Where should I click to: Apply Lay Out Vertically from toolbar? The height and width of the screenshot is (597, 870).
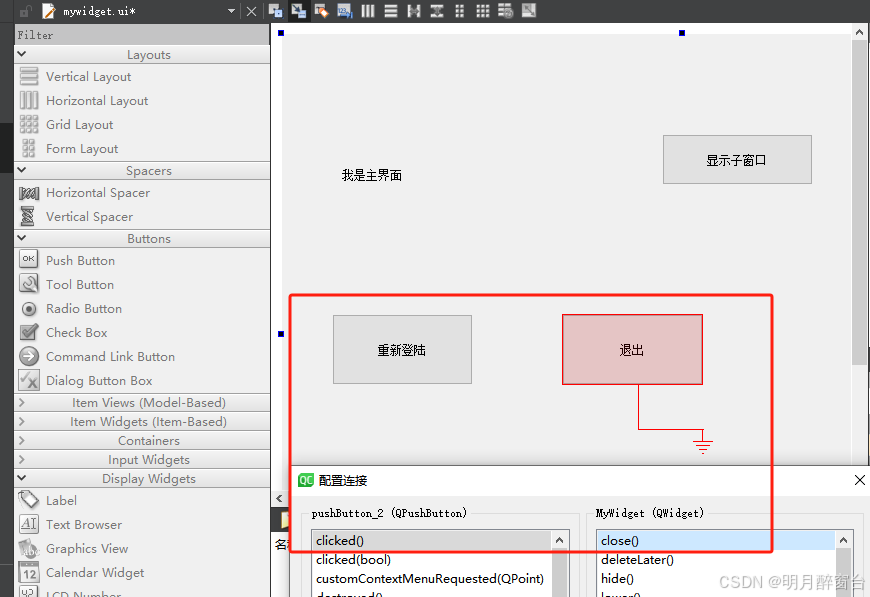(391, 11)
